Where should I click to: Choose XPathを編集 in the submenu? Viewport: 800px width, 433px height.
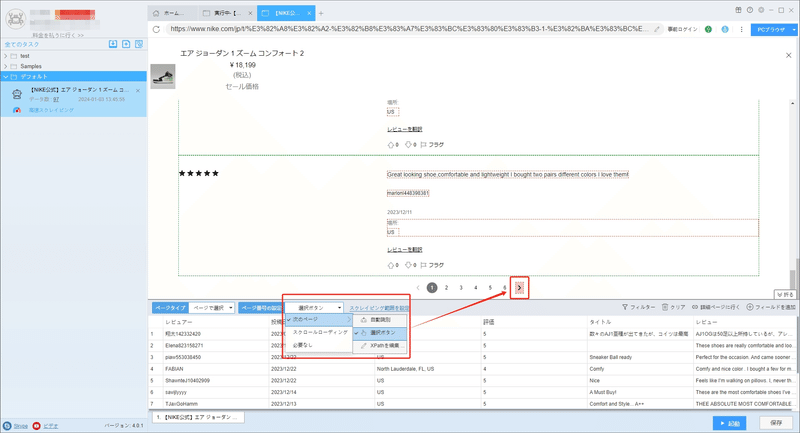381,346
